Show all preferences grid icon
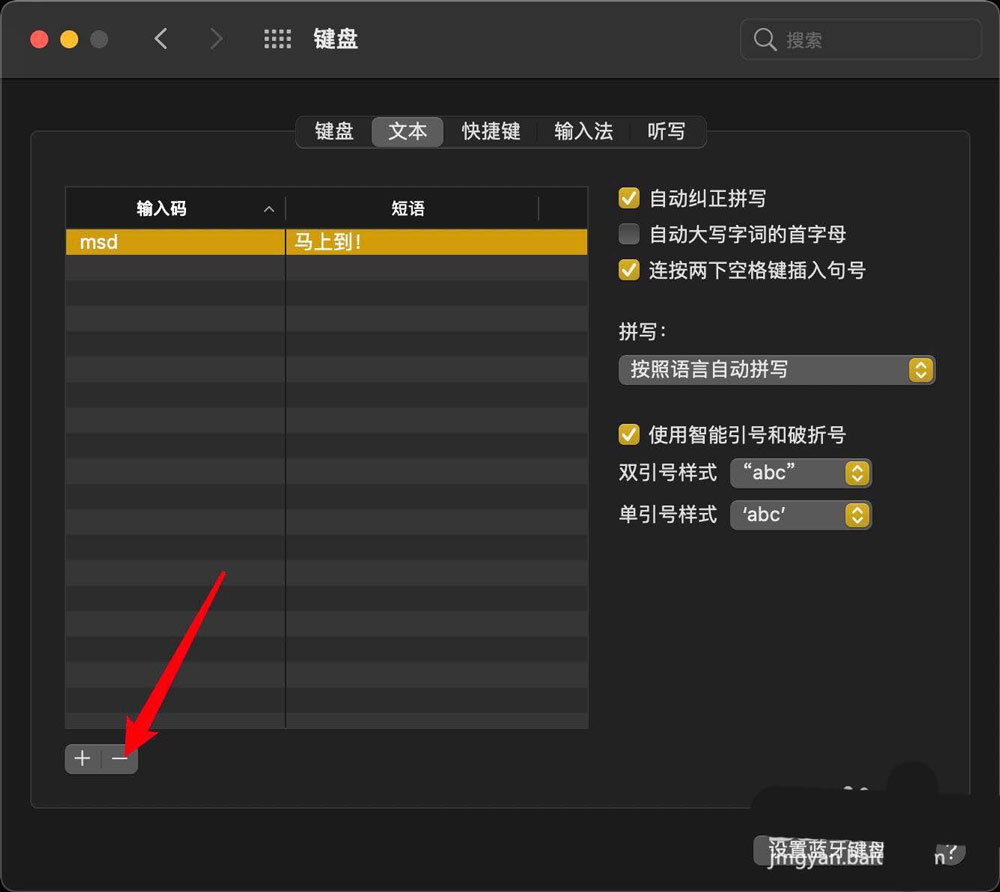The image size is (1000, 892). coord(277,39)
